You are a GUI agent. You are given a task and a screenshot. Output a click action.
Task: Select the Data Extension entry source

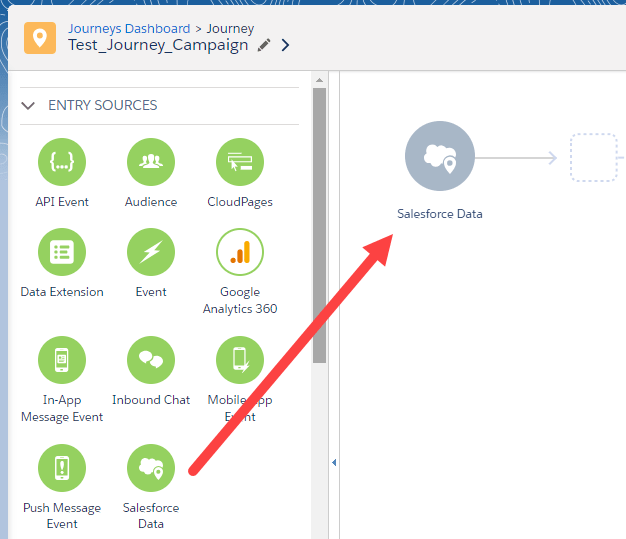pos(62,252)
